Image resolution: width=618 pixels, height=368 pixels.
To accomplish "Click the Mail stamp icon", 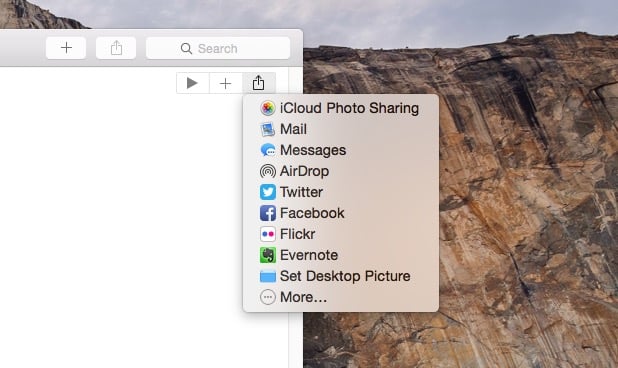I will tap(268, 129).
